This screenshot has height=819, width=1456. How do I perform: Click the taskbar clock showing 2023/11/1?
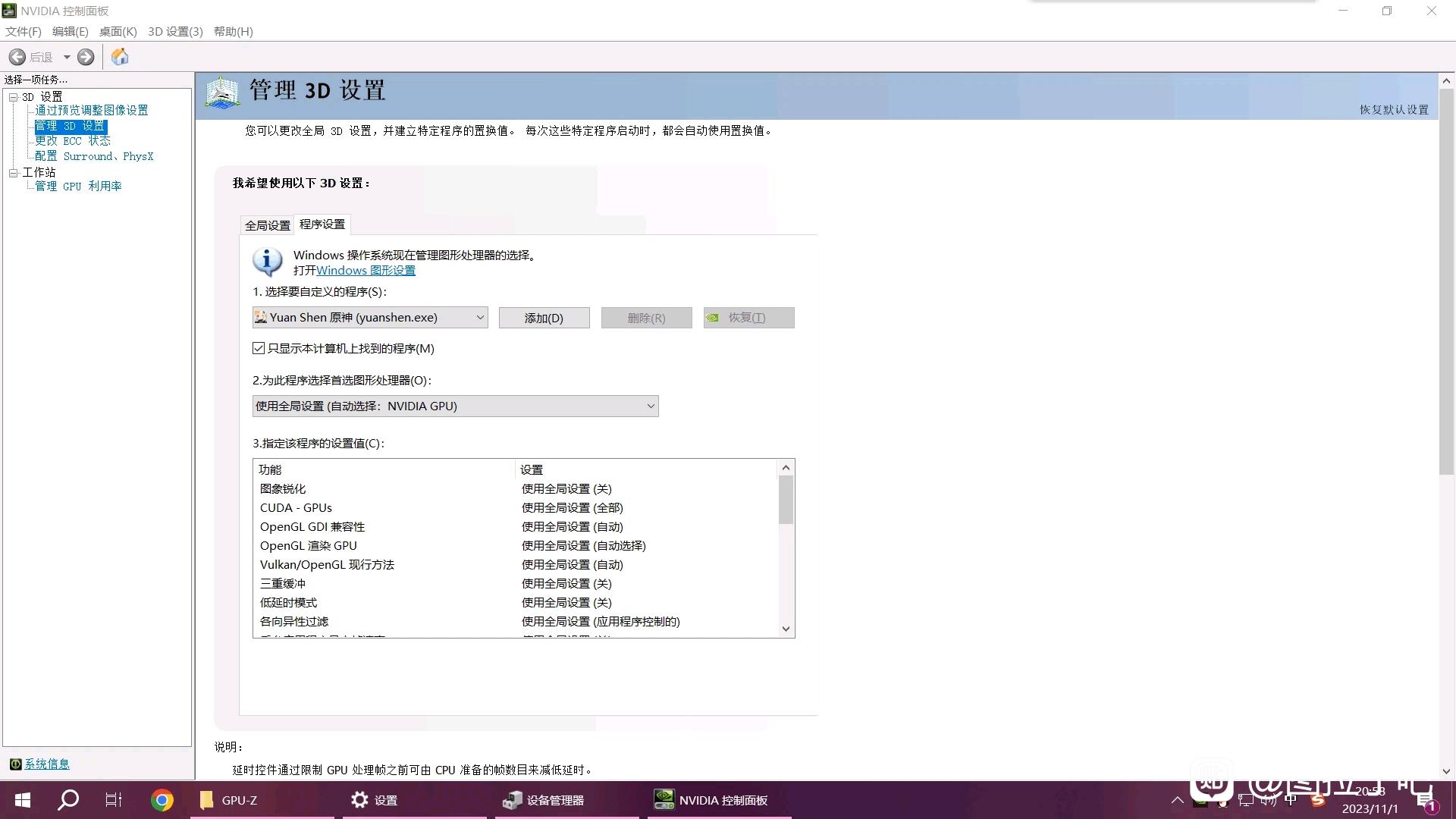coord(1370,800)
